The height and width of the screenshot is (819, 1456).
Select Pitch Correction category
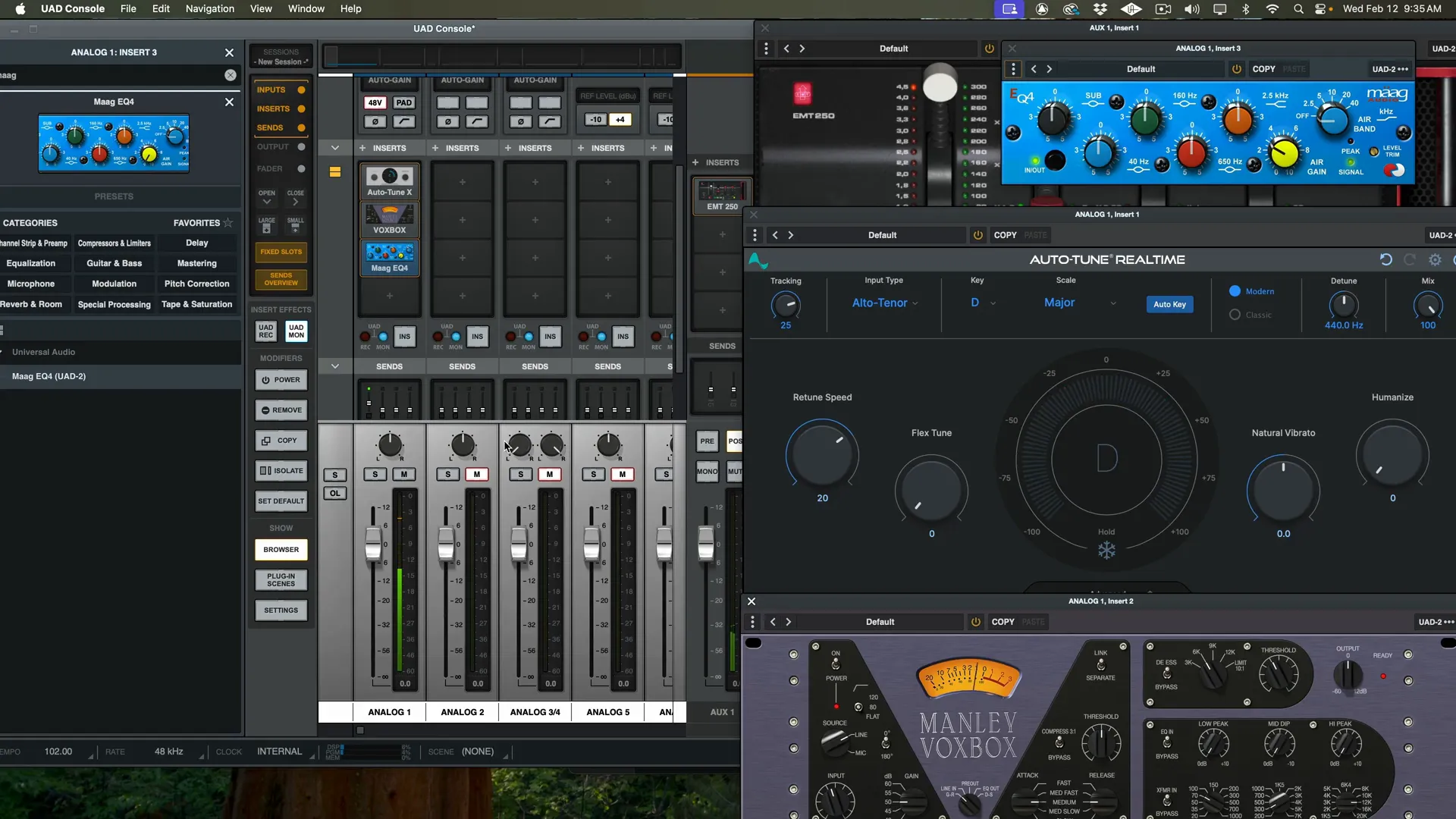[196, 284]
